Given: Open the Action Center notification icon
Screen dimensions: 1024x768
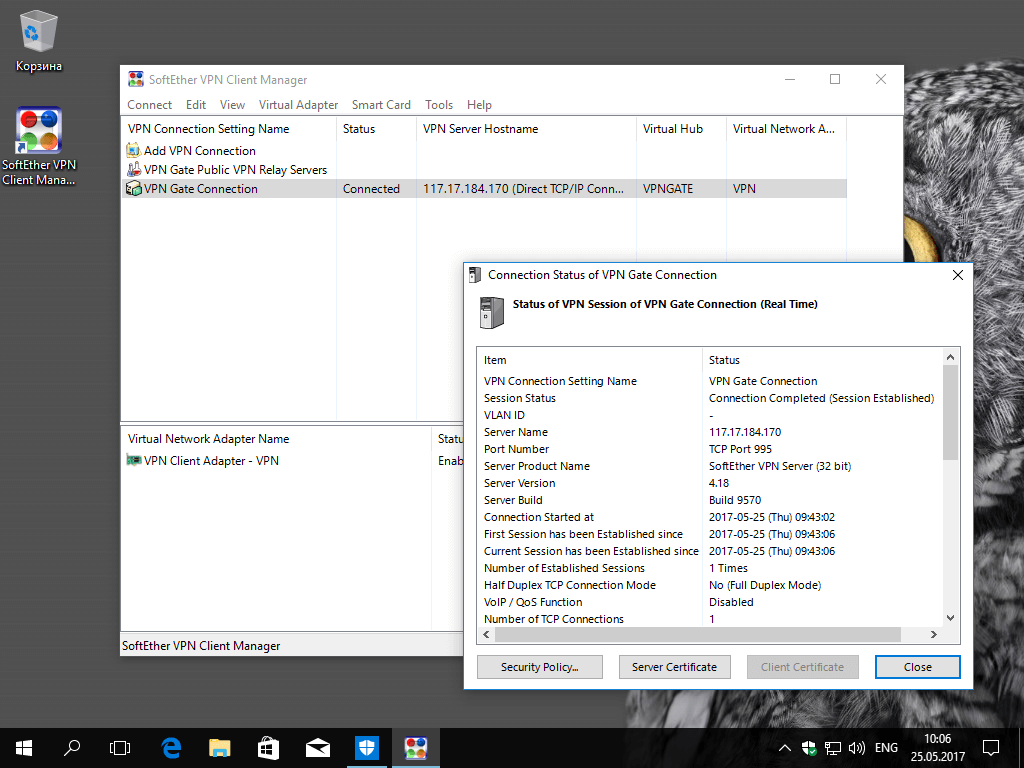Looking at the screenshot, I should click(991, 748).
